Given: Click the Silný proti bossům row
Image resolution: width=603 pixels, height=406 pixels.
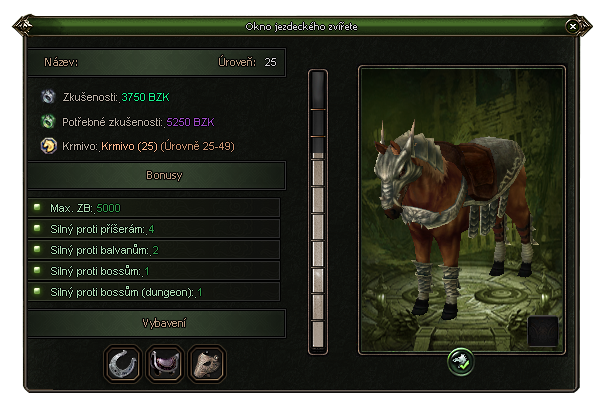Looking at the screenshot, I should 154,271.
